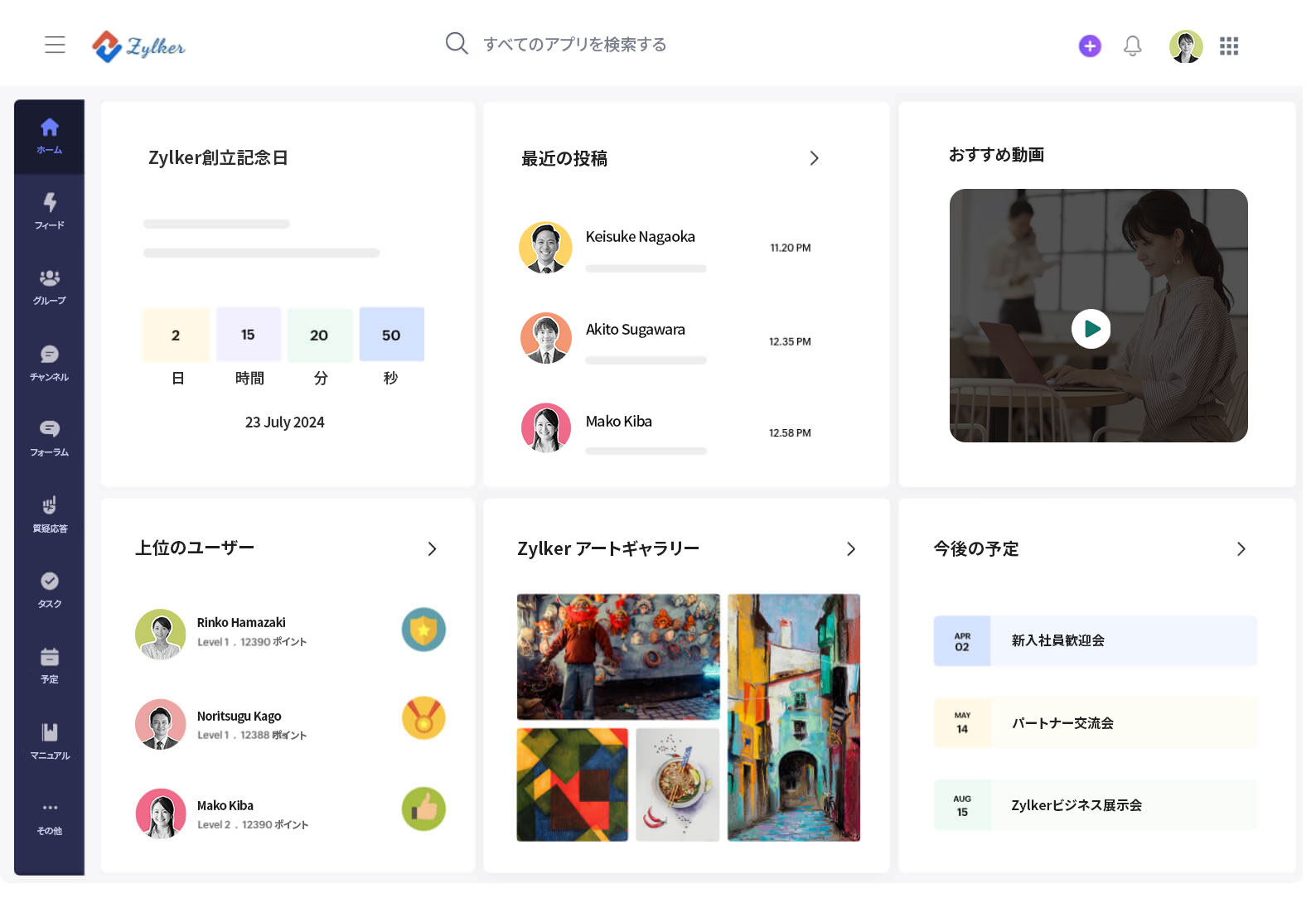
Task: Open the noodle bowl gallery photo
Action: pos(678,785)
